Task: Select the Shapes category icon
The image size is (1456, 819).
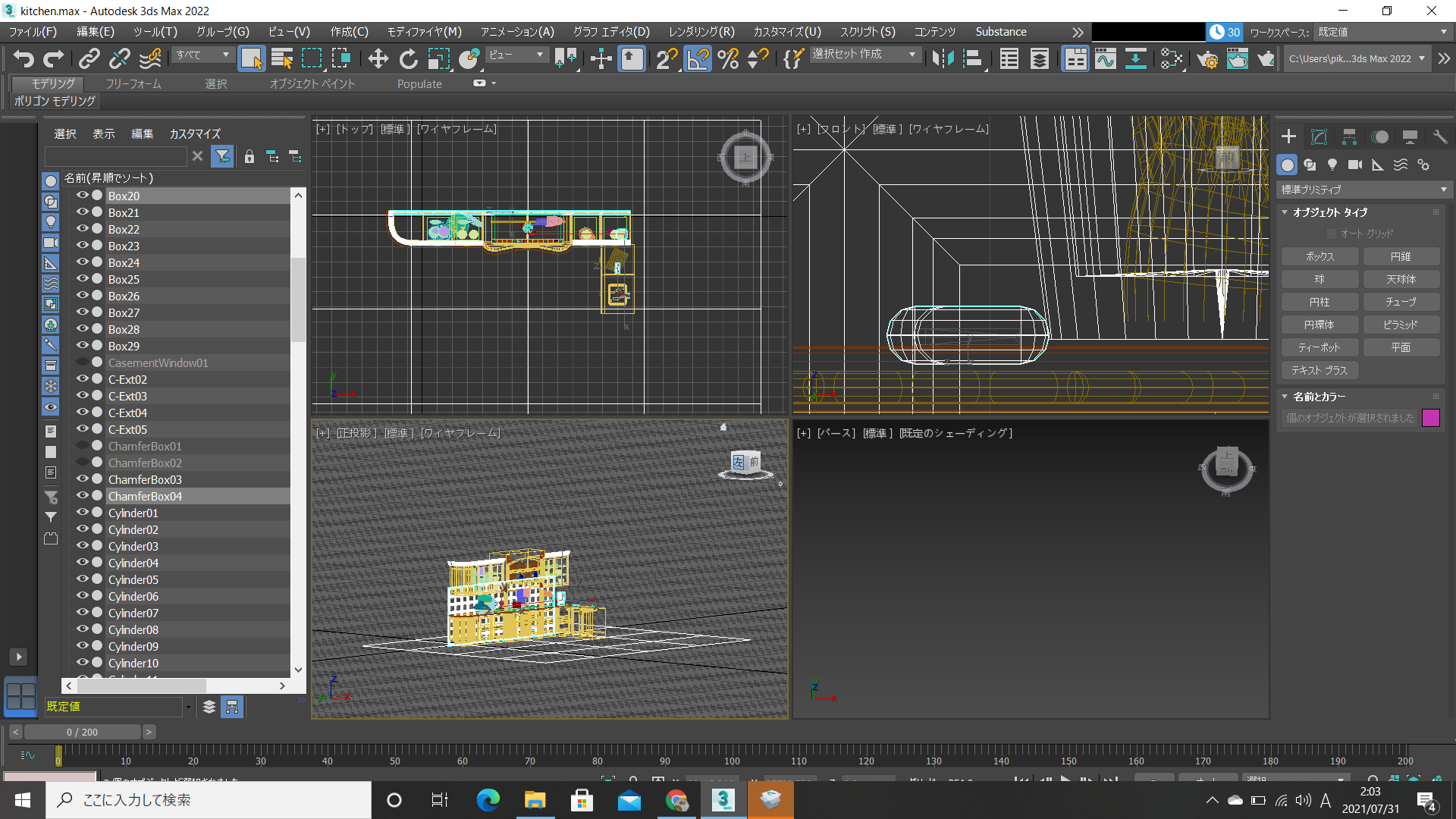Action: [1310, 165]
